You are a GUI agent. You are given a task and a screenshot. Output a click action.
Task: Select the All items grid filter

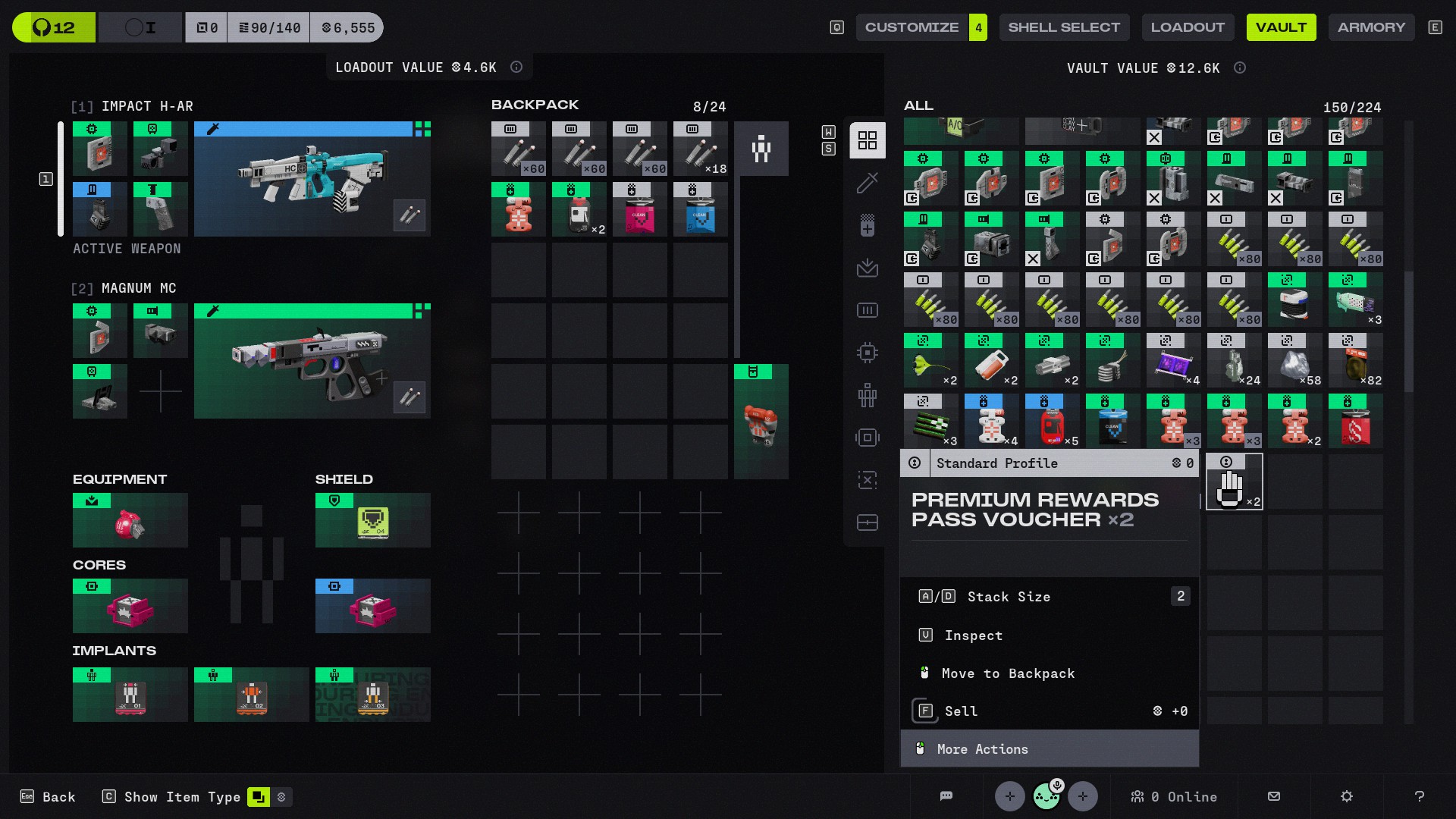click(x=868, y=140)
